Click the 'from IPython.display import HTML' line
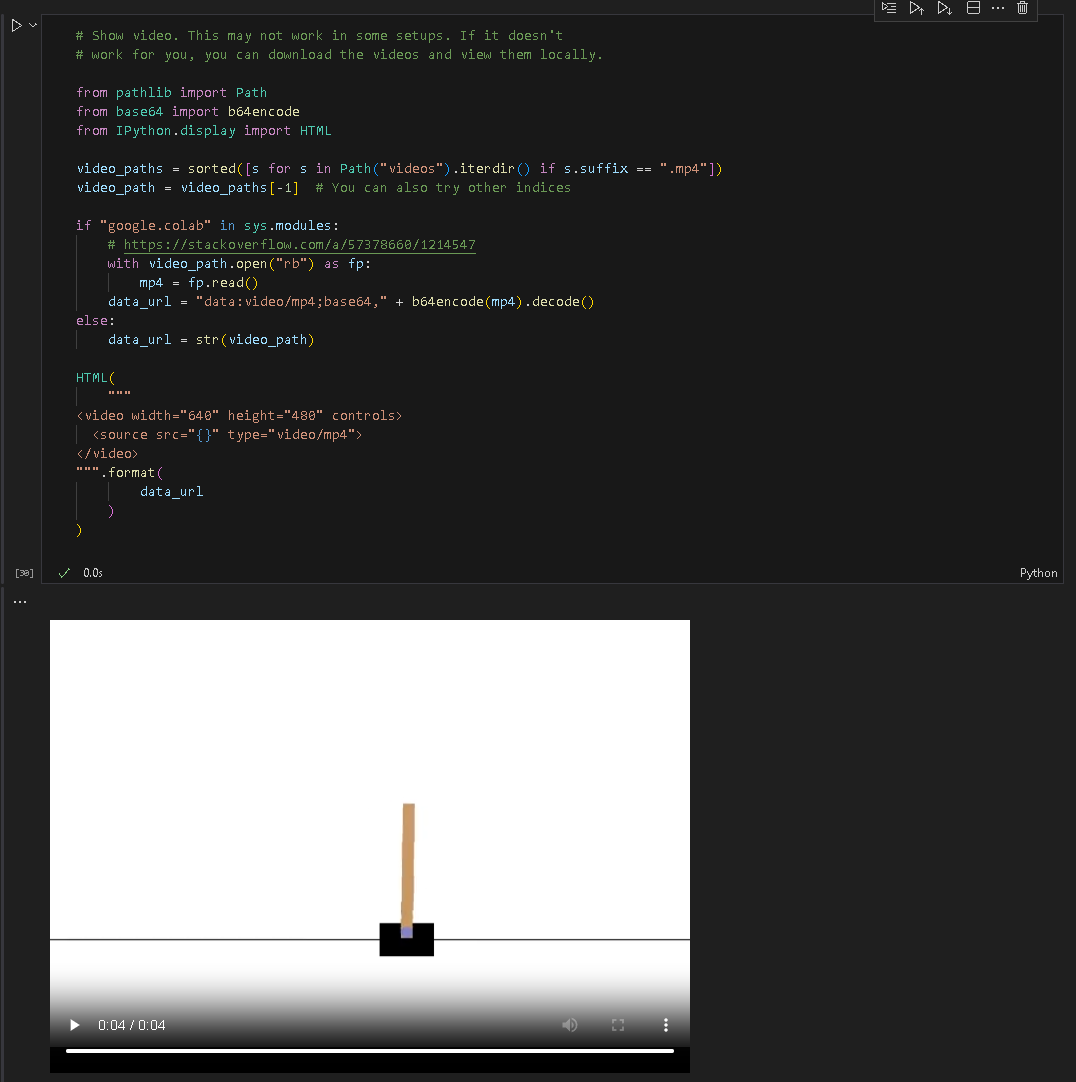This screenshot has height=1082, width=1076. tap(204, 130)
